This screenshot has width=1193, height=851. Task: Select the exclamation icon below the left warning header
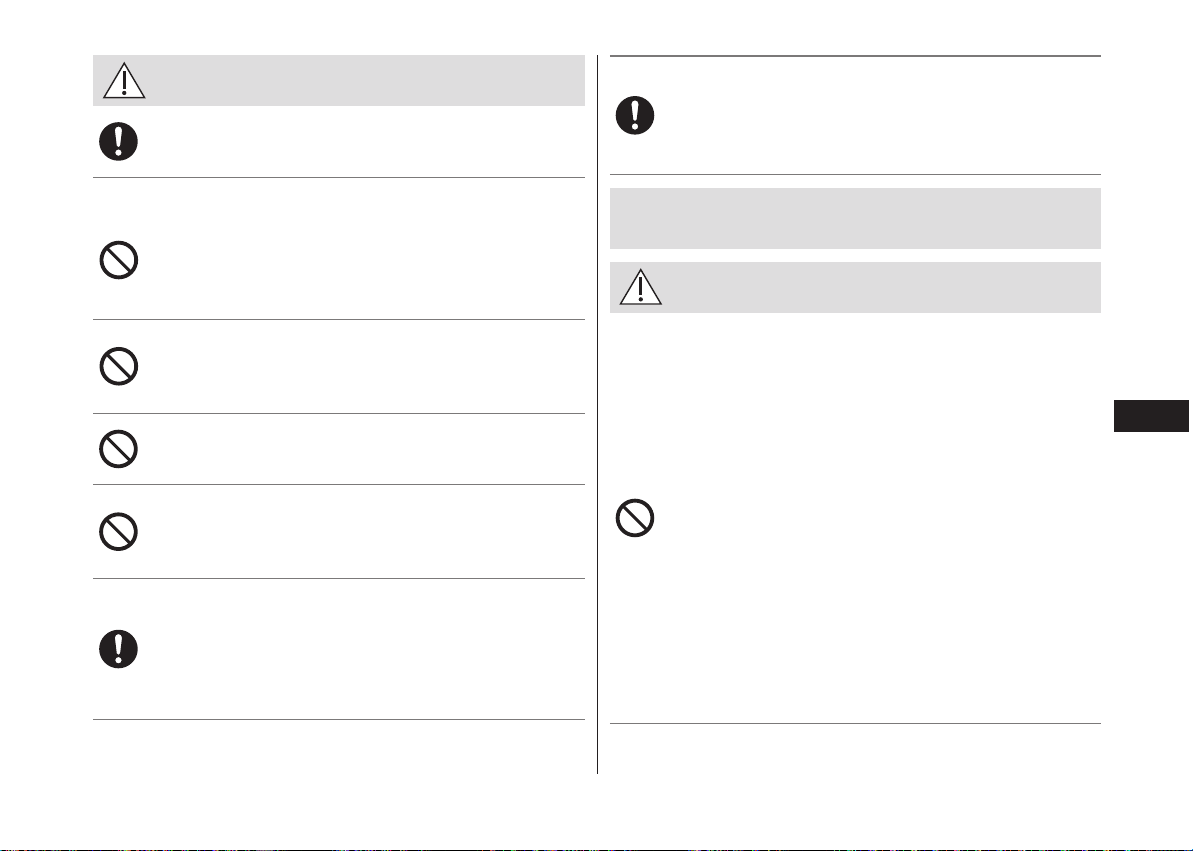(119, 141)
